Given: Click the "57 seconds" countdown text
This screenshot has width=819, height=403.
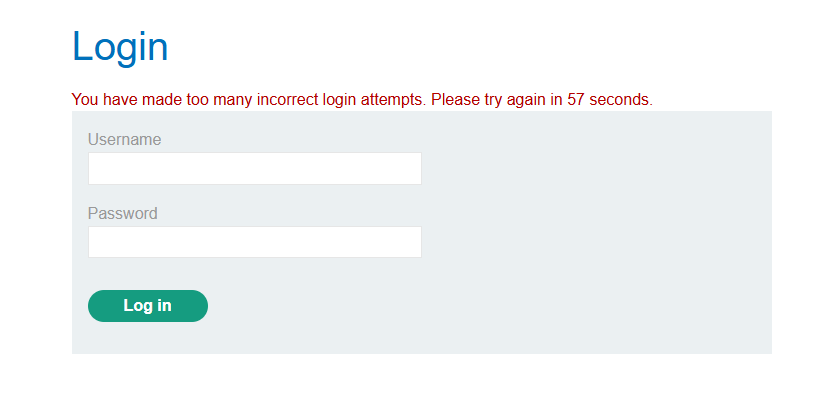Looking at the screenshot, I should (x=609, y=100).
